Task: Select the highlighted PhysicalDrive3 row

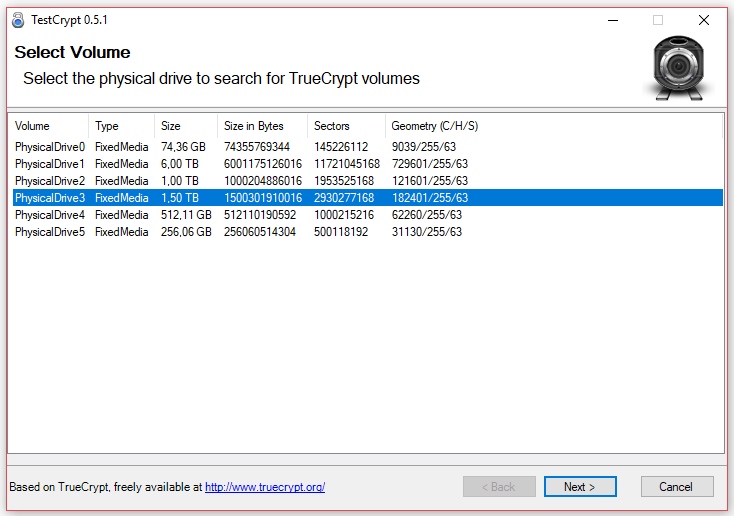Action: [367, 198]
